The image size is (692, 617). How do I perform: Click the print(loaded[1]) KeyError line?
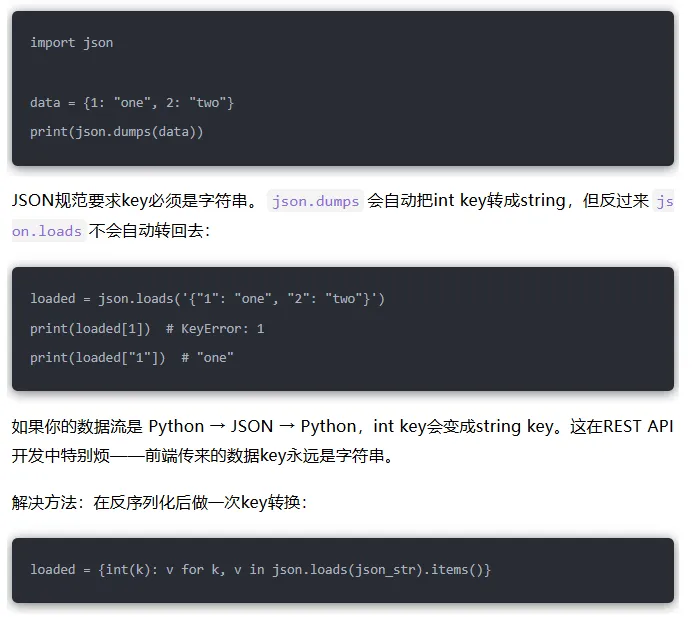(147, 329)
